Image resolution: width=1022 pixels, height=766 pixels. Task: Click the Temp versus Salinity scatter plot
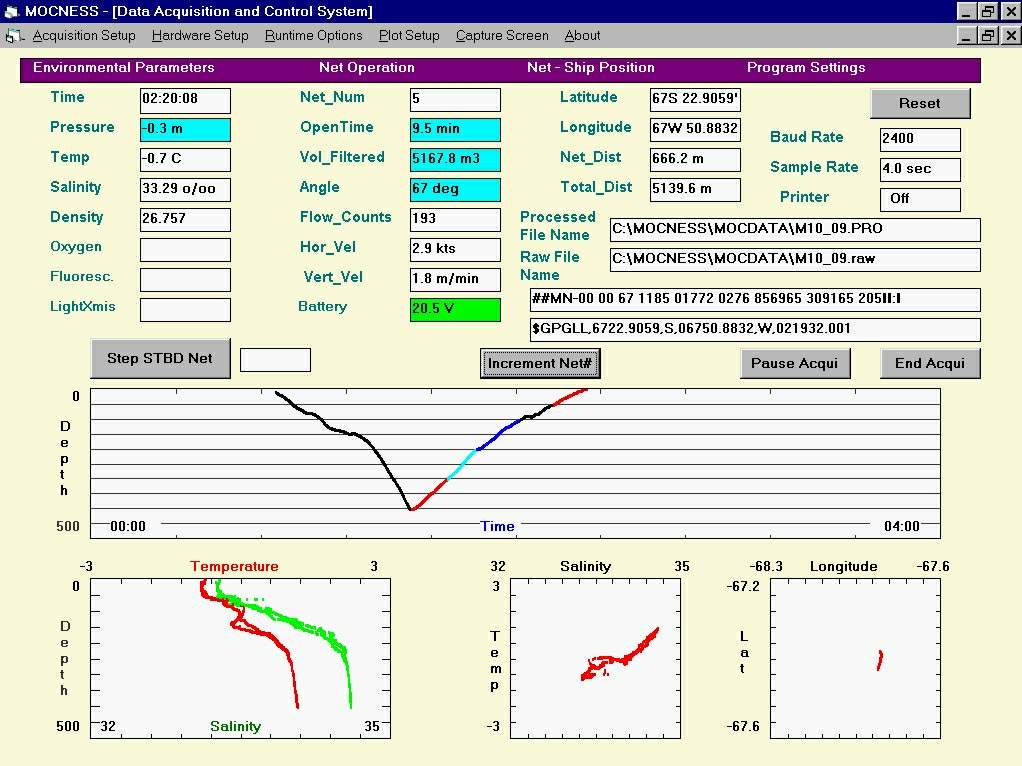coord(595,658)
